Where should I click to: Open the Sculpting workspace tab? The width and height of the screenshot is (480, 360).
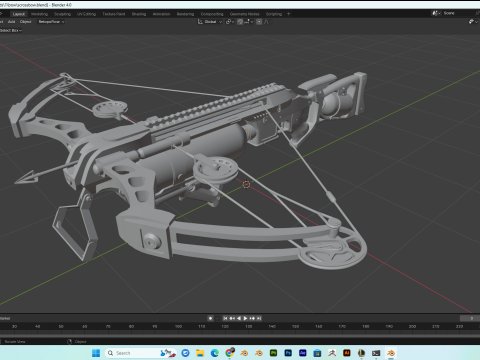click(x=62, y=14)
